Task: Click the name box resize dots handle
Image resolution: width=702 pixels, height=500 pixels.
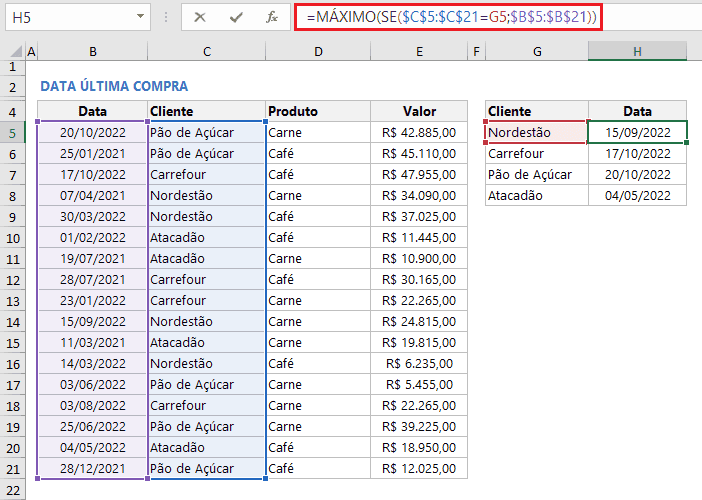Action: 164,17
